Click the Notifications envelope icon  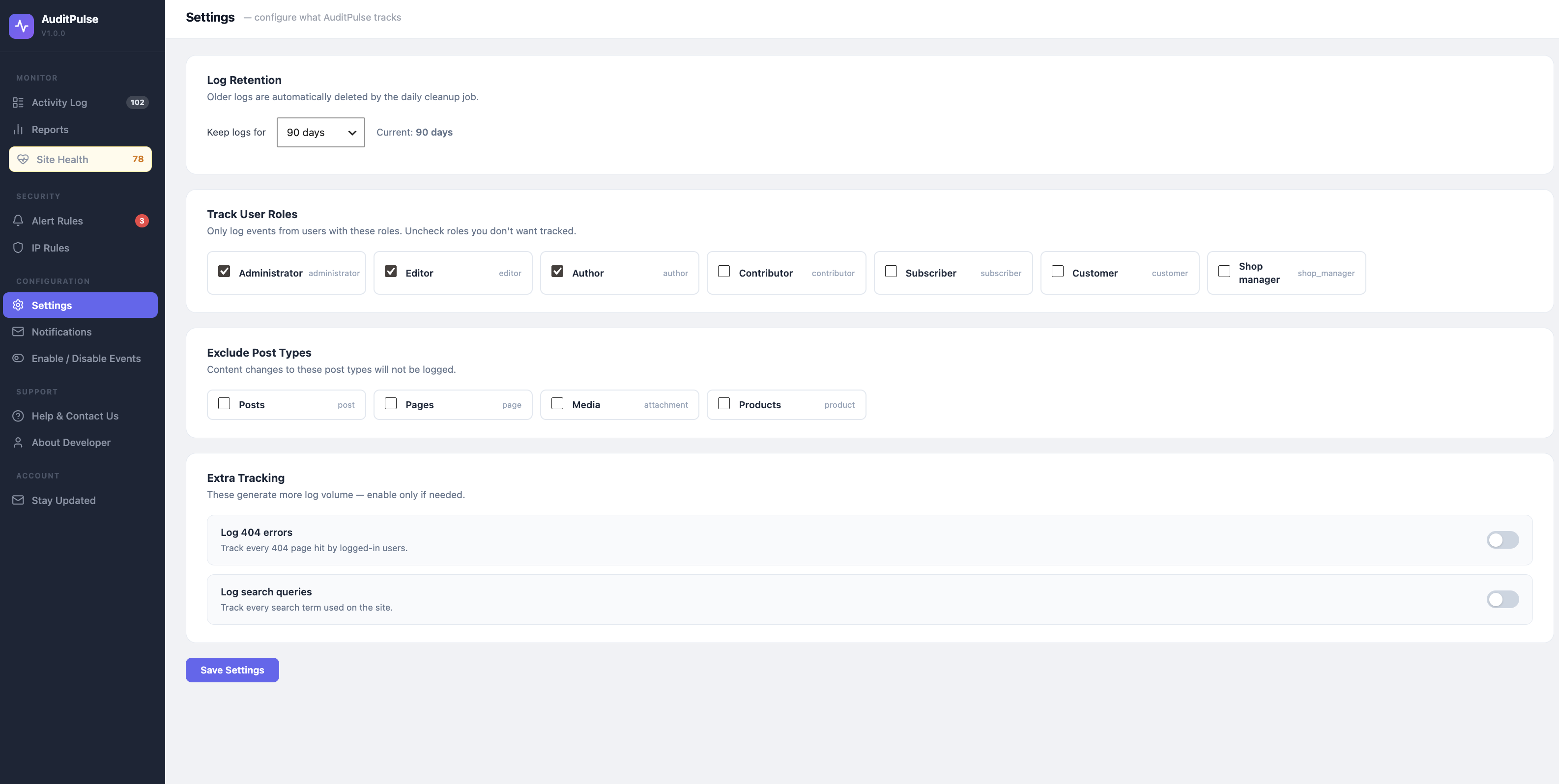18,332
